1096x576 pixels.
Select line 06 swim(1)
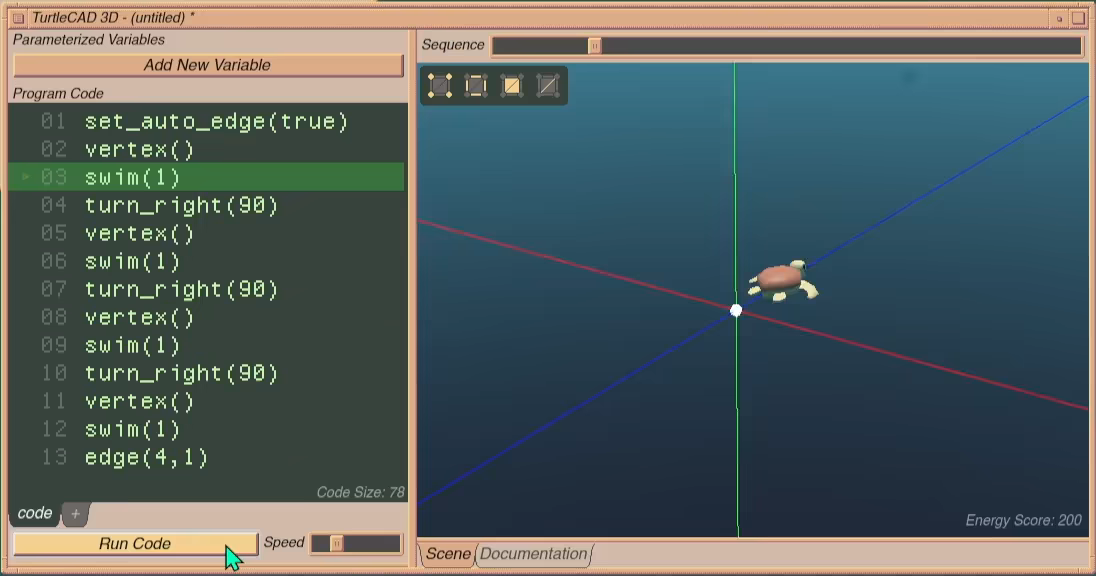coord(207,261)
